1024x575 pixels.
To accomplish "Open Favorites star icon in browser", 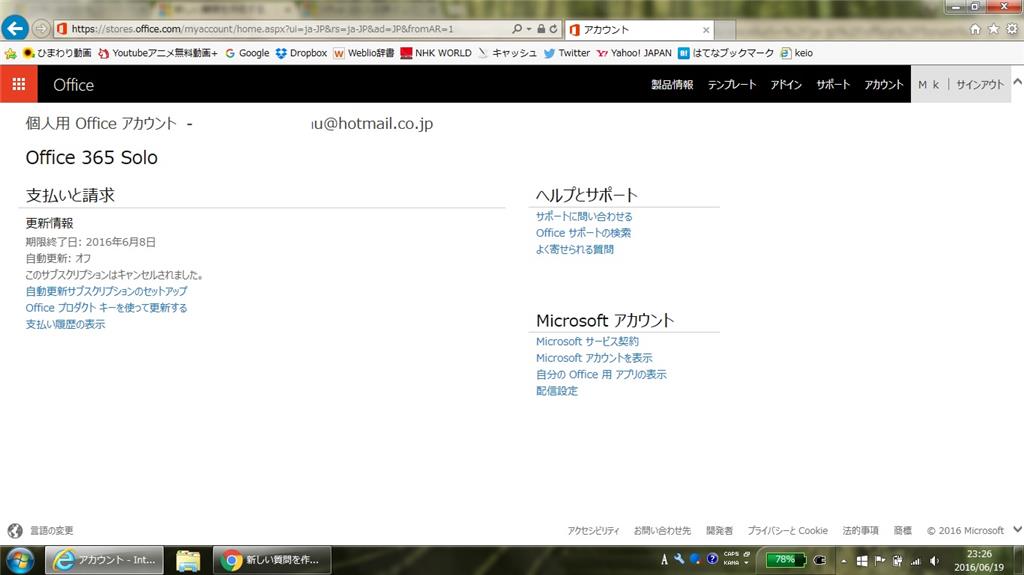I will click(993, 29).
